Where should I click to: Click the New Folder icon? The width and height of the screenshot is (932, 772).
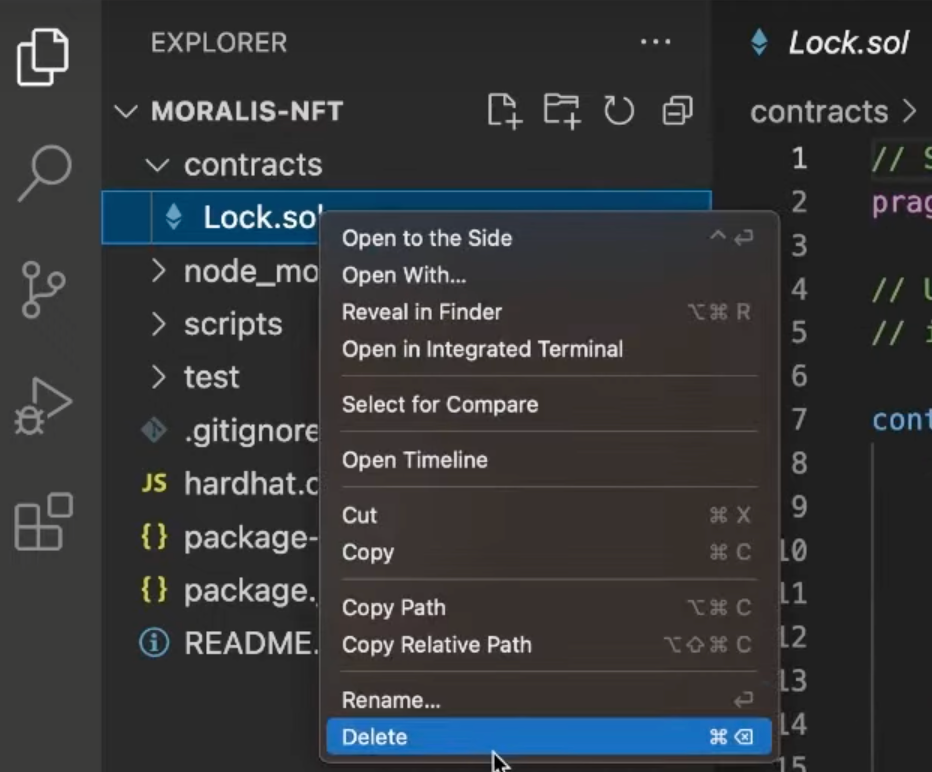pos(562,111)
